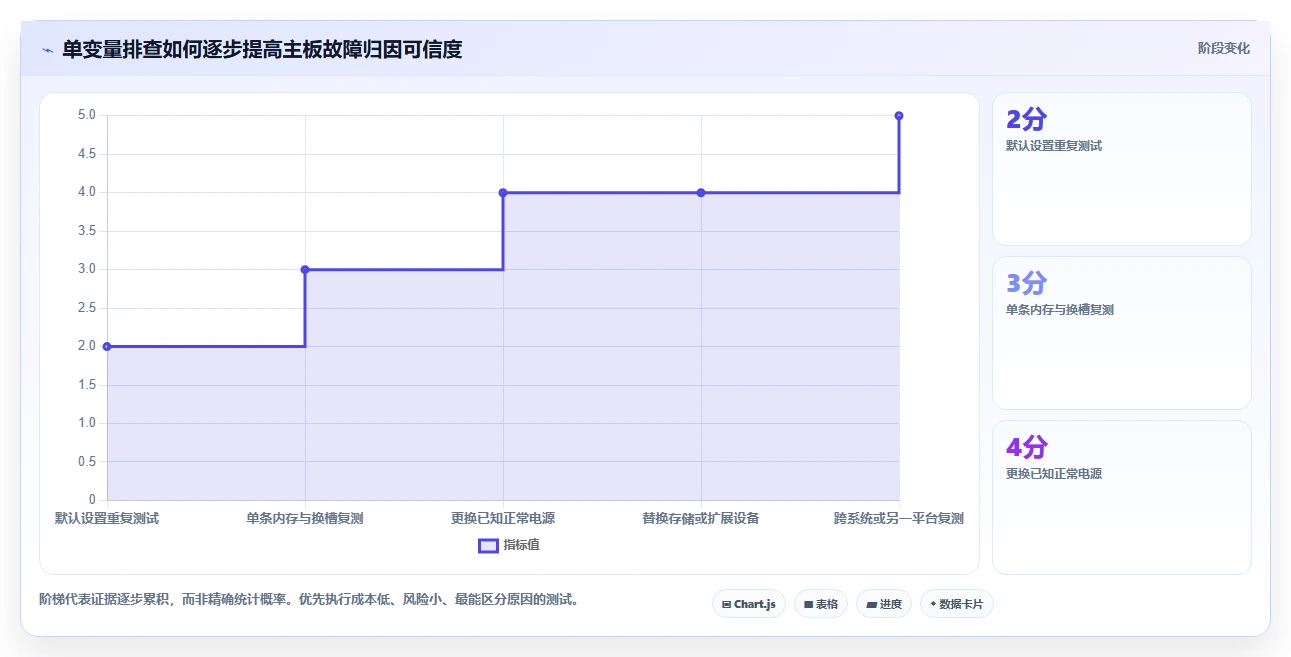Click the footnote text about 阶梯代表证据逐步累积
Viewport: 1291px width, 657px height.
(x=309, y=600)
